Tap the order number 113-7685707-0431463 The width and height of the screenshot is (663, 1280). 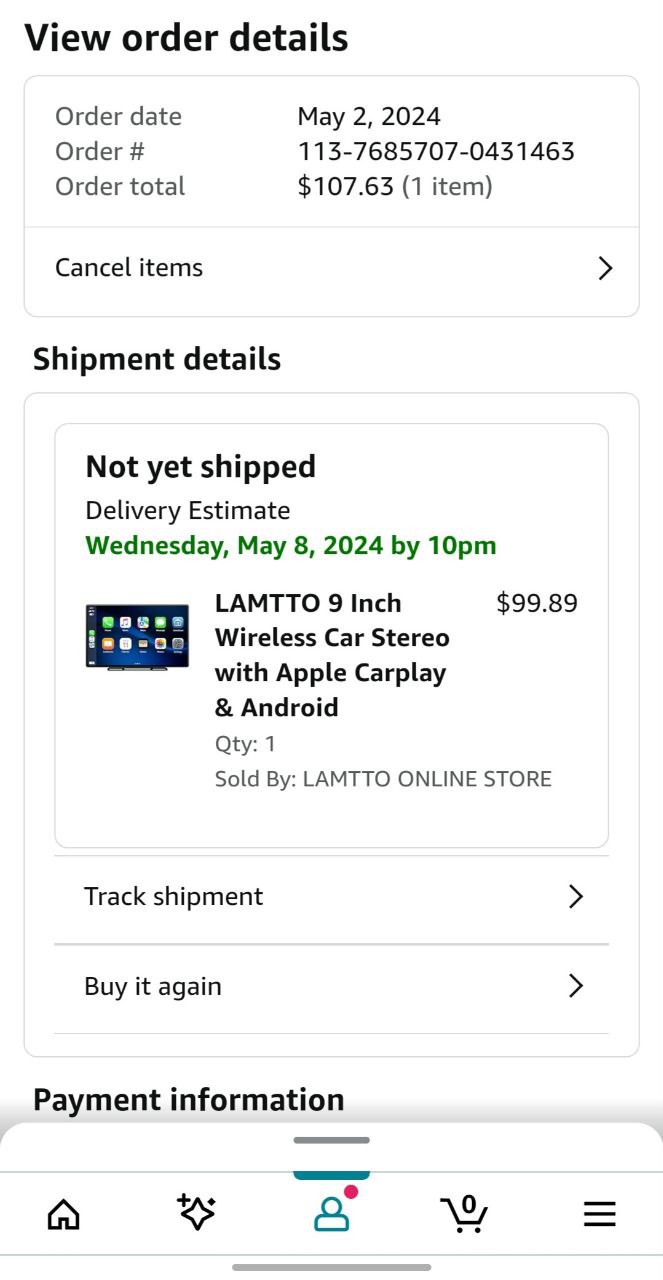coord(436,152)
